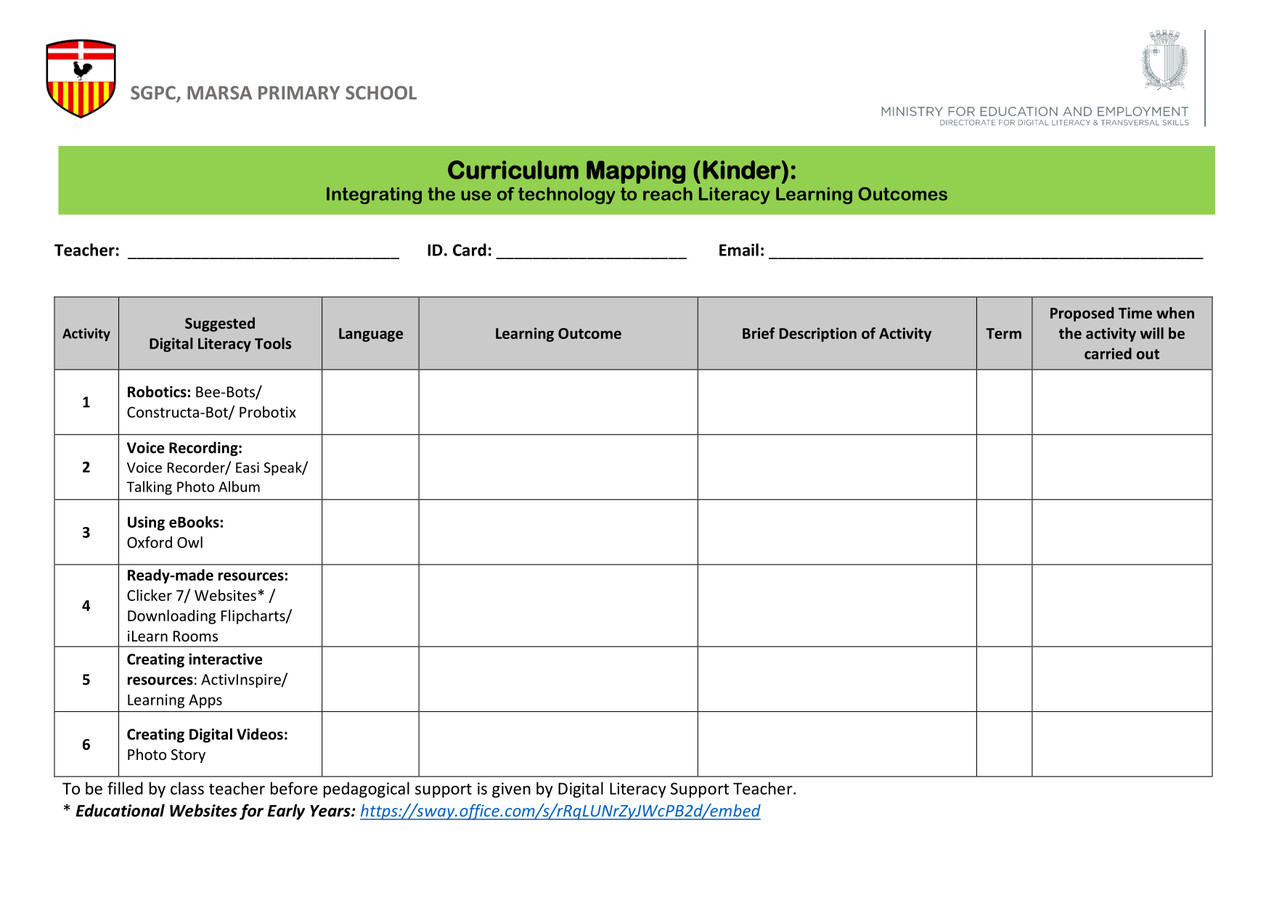Image resolution: width=1274 pixels, height=900 pixels.
Task: Click the Proposed Time cell for Digital Videos row
Action: [1122, 744]
